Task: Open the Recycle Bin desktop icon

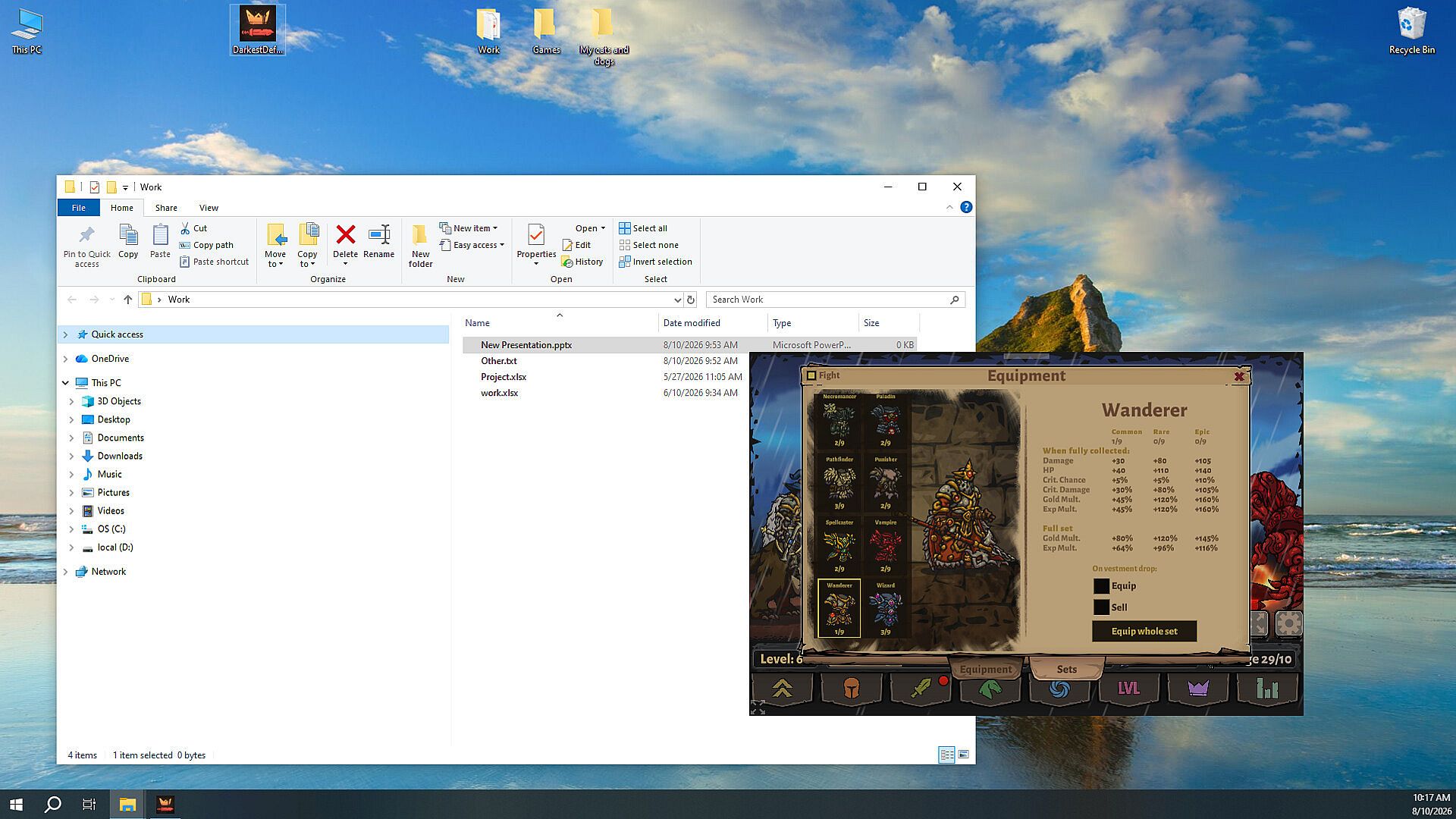Action: tap(1411, 30)
